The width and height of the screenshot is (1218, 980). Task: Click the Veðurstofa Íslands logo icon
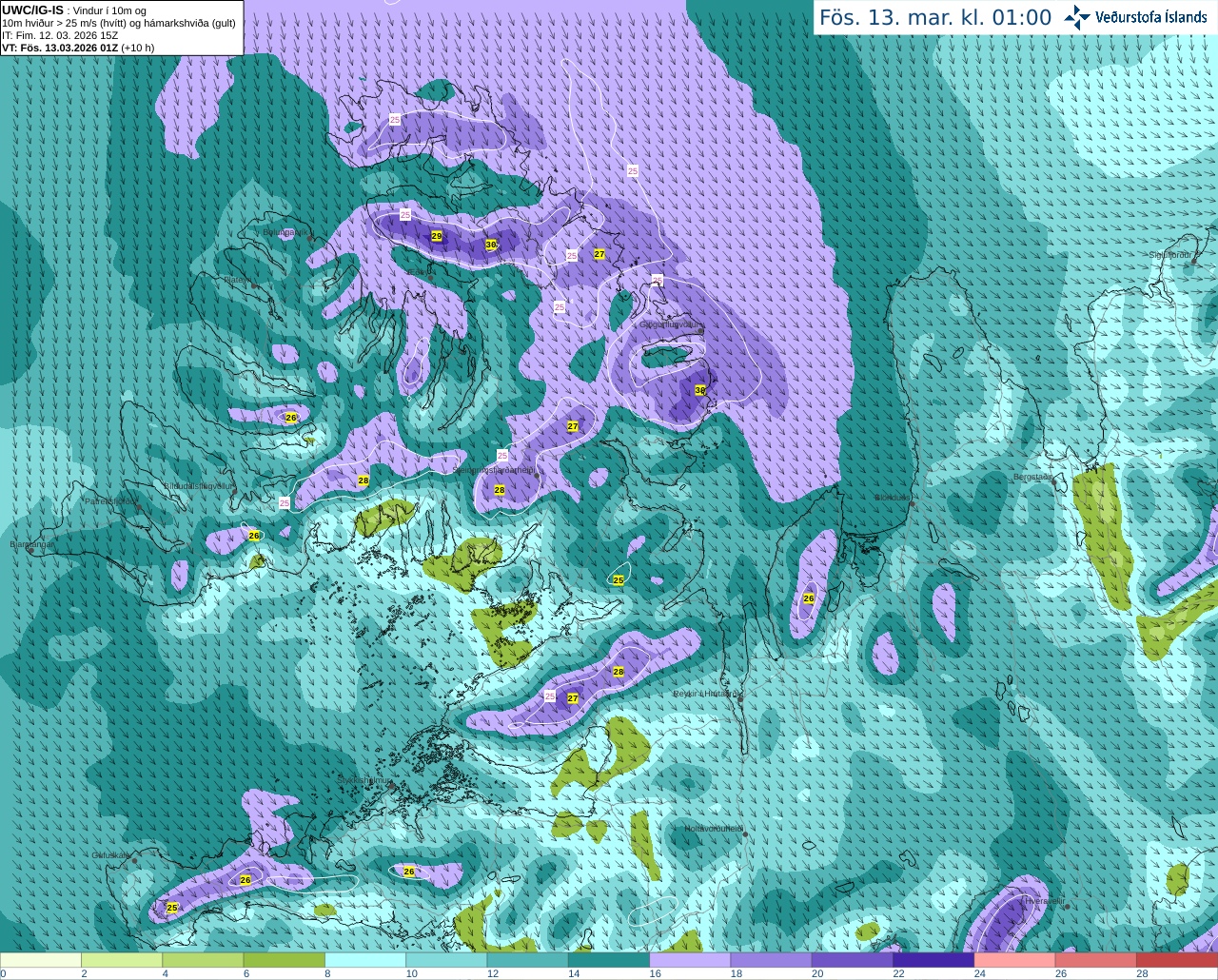click(x=1077, y=16)
